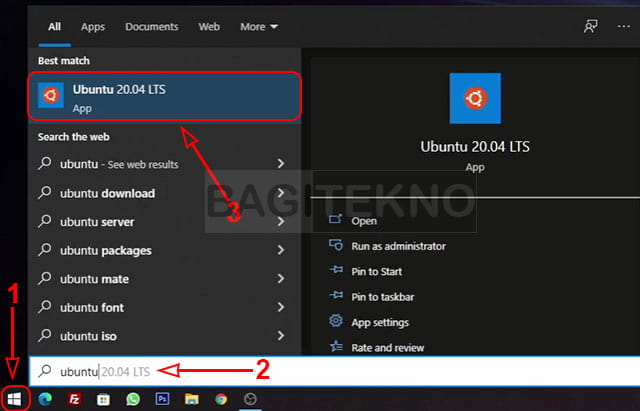Click the star icon beside Rate and review
This screenshot has height=411, width=640.
coord(336,346)
